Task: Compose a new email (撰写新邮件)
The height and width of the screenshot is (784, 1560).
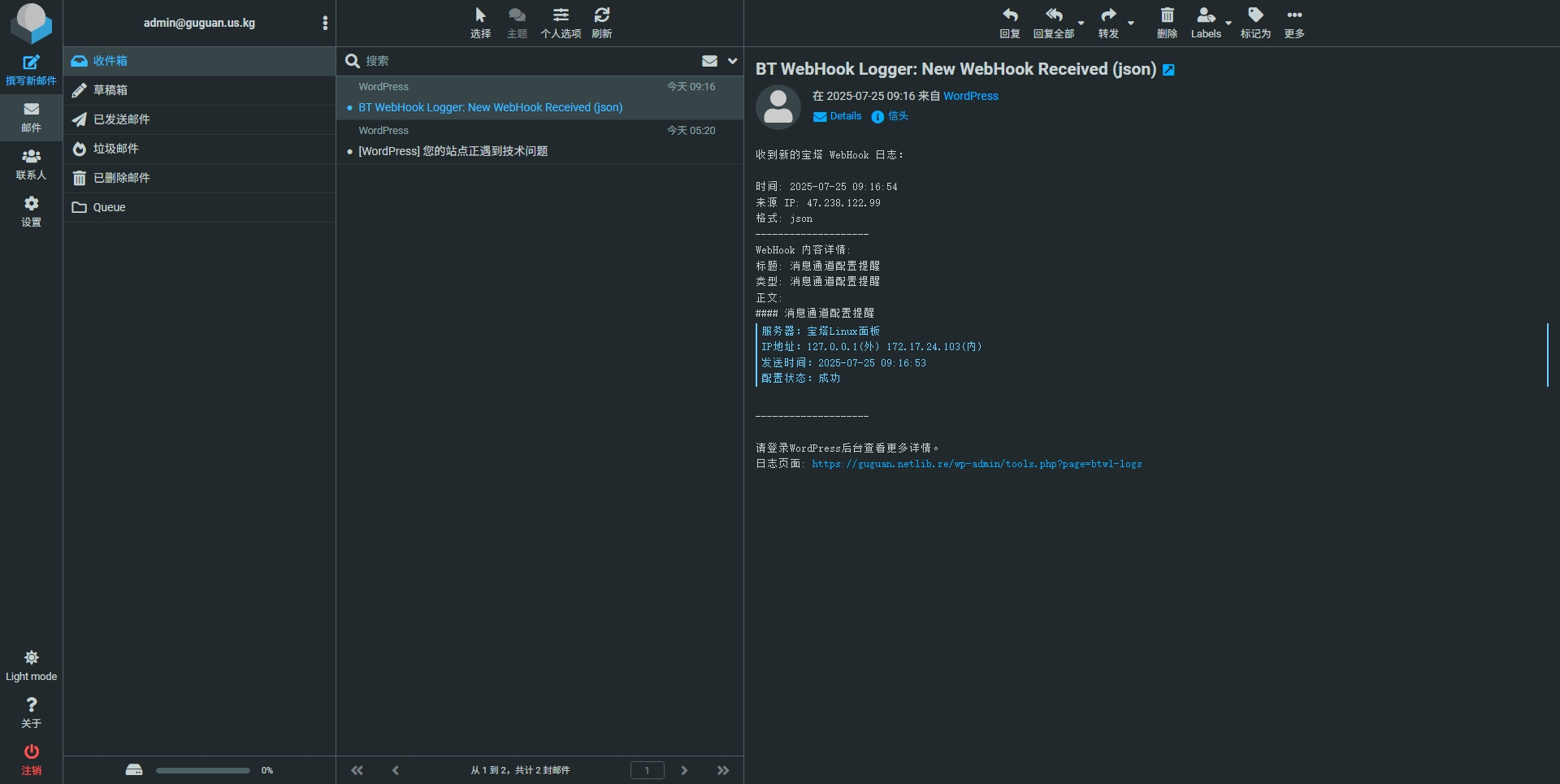Action: pyautogui.click(x=31, y=71)
